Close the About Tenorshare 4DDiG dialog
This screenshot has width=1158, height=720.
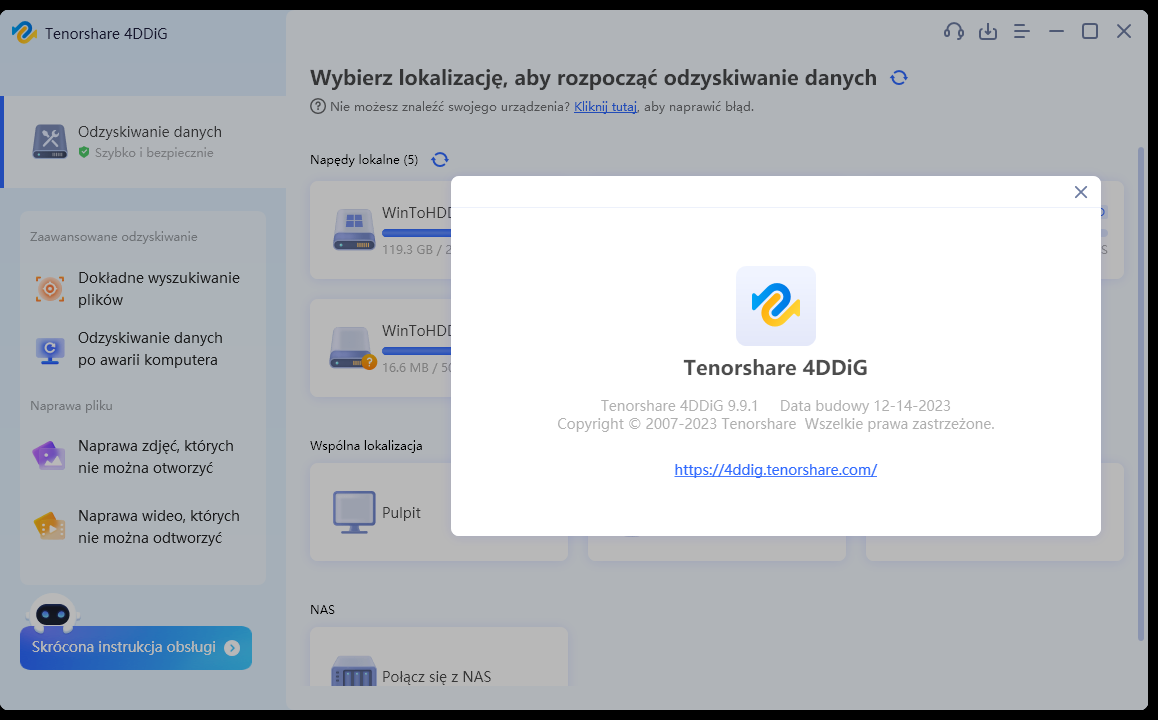[x=1080, y=192]
